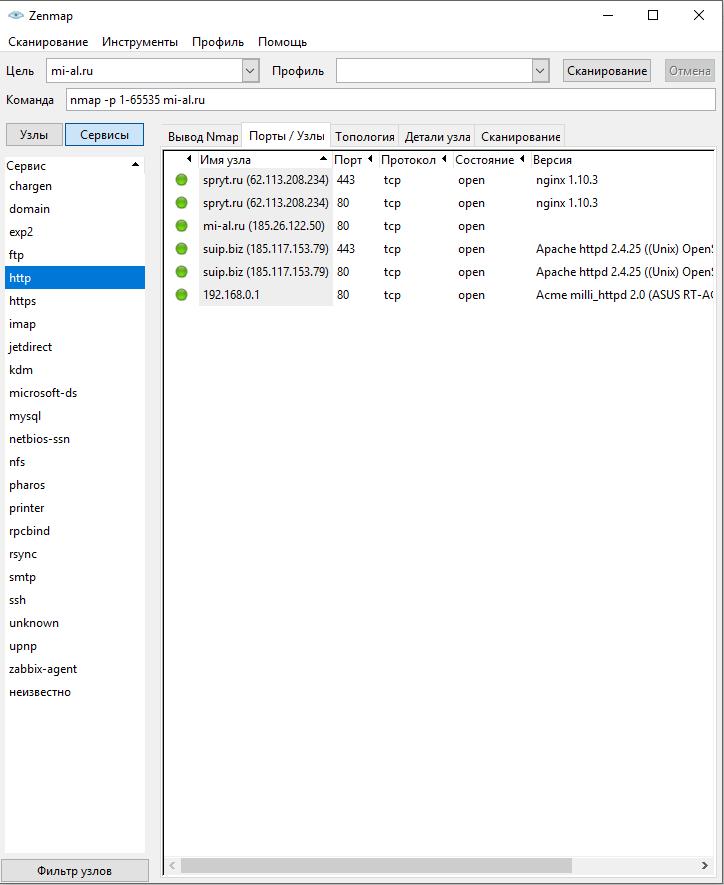Open the Цель target dropdown
The height and width of the screenshot is (885, 724).
pyautogui.click(x=250, y=71)
